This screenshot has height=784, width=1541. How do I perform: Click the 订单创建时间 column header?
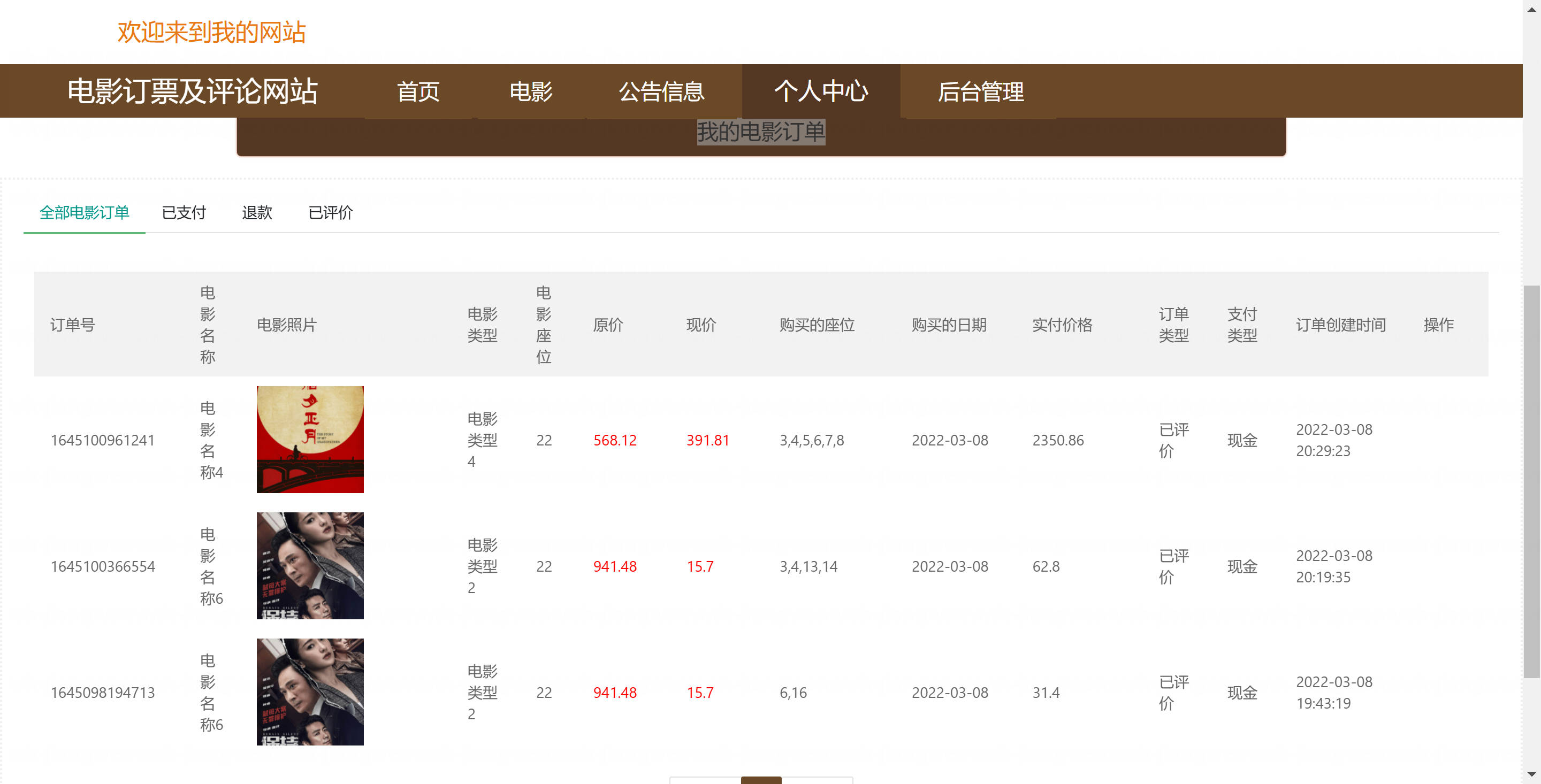1340,325
